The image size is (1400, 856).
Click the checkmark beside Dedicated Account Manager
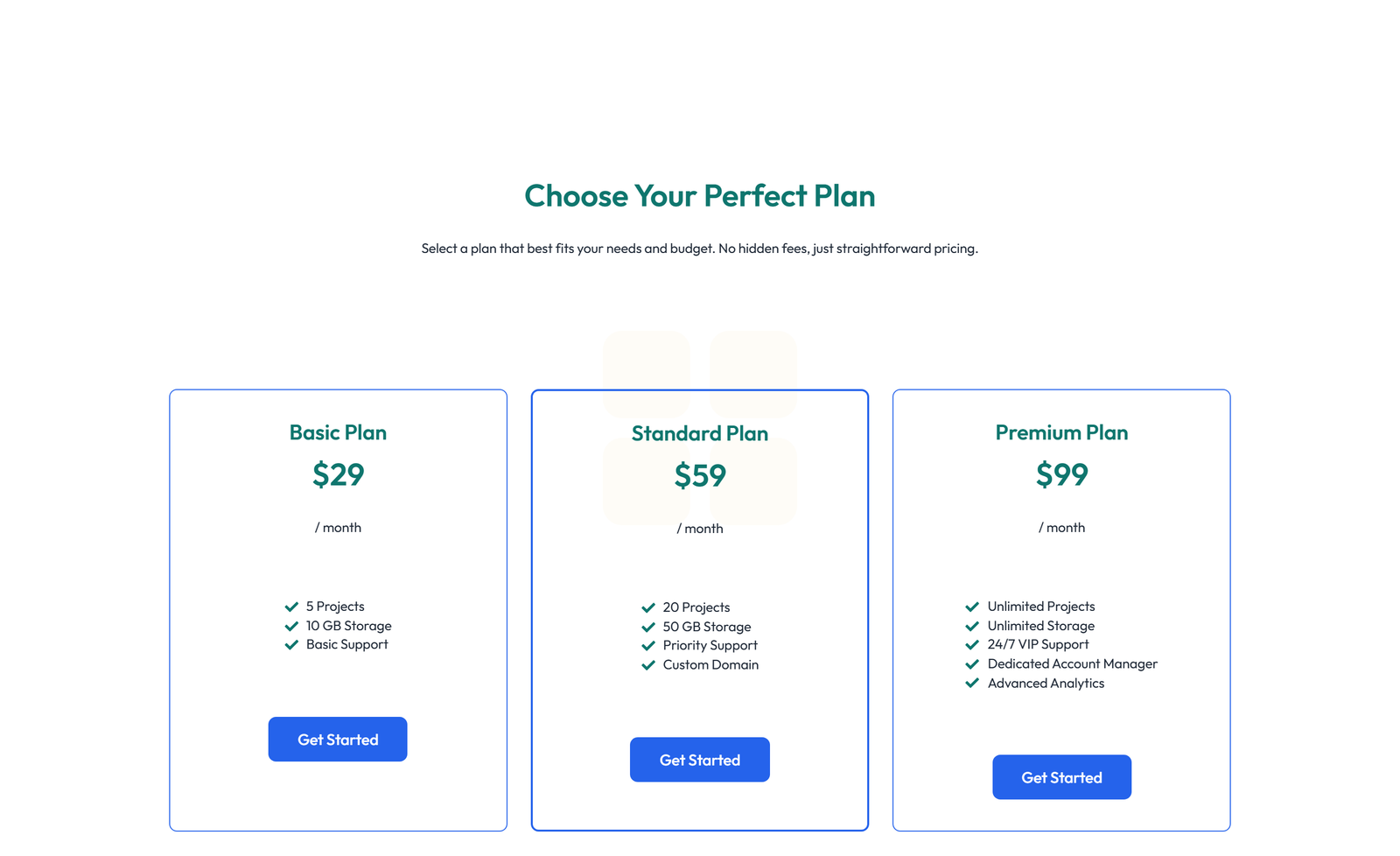pyautogui.click(x=972, y=663)
